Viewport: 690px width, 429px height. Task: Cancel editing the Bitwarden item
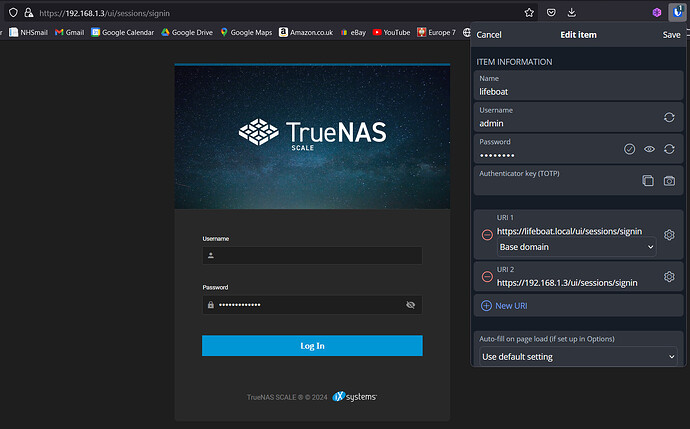488,35
